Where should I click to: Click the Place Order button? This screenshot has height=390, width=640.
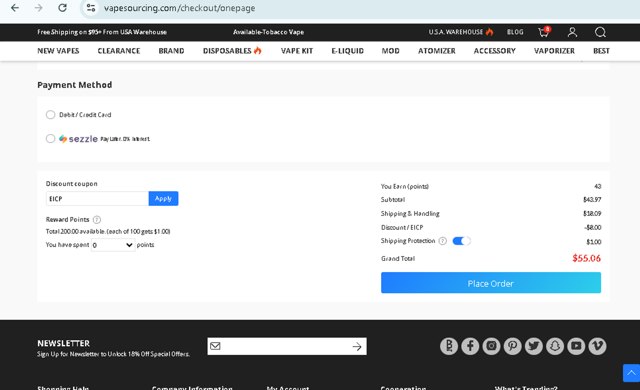(x=491, y=283)
